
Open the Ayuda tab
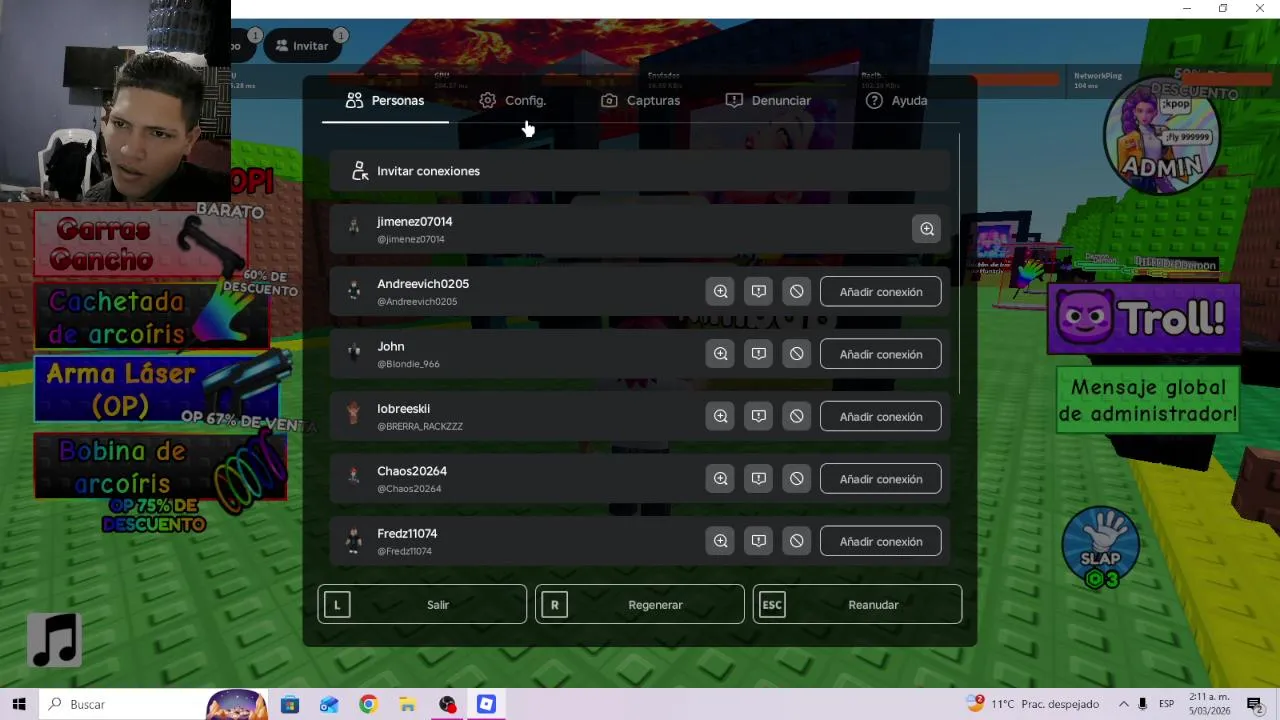[x=896, y=100]
